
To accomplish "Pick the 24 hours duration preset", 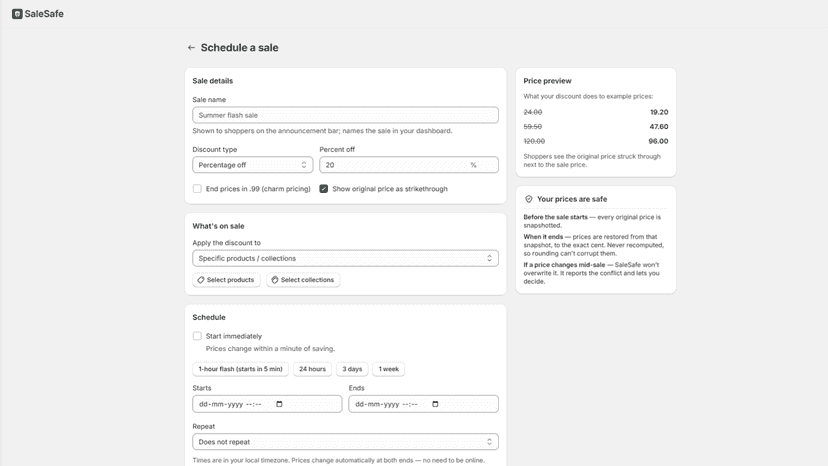I will (313, 369).
